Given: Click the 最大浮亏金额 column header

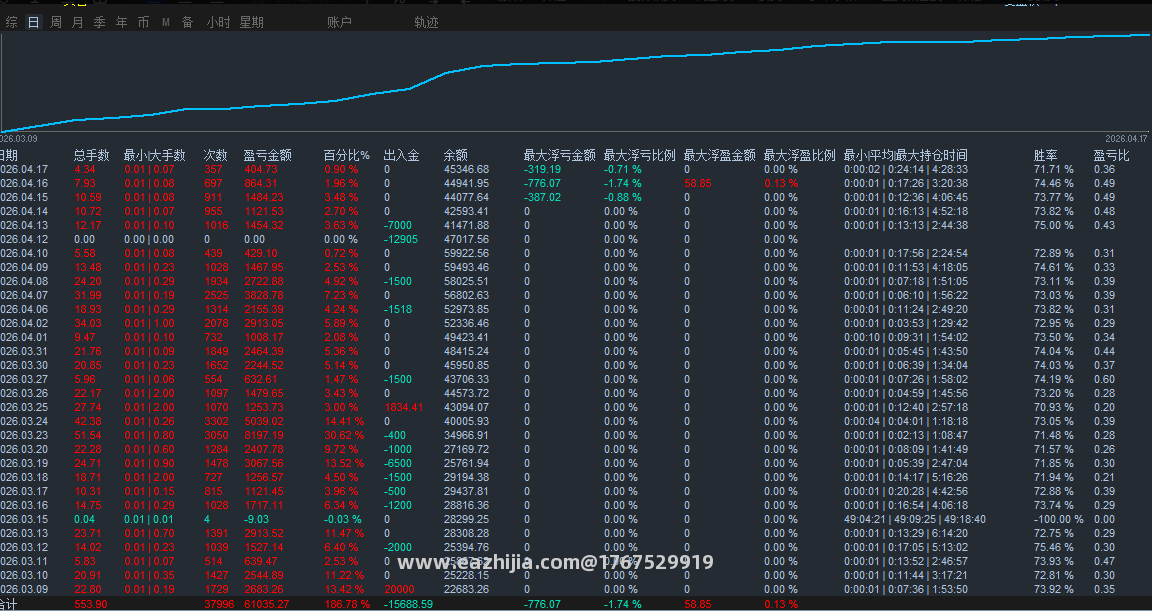Looking at the screenshot, I should click(560, 156).
